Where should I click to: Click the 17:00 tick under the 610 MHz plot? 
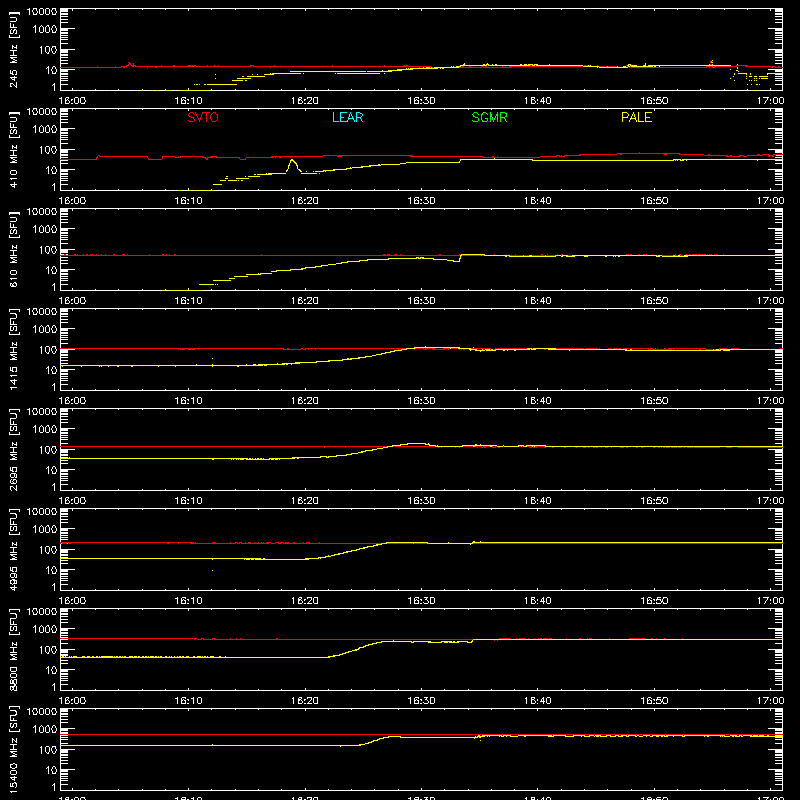coord(770,301)
